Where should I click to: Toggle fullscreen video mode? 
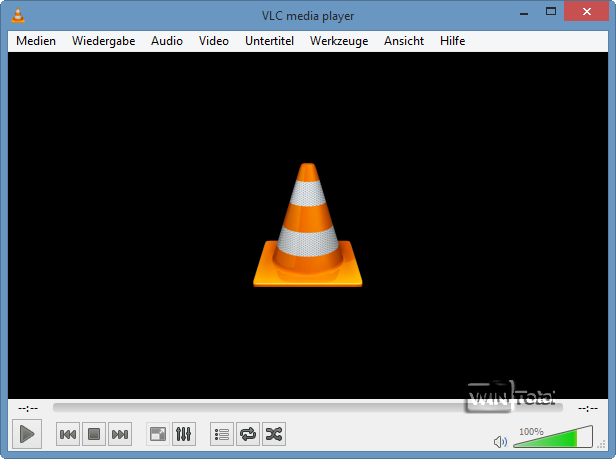[158, 434]
